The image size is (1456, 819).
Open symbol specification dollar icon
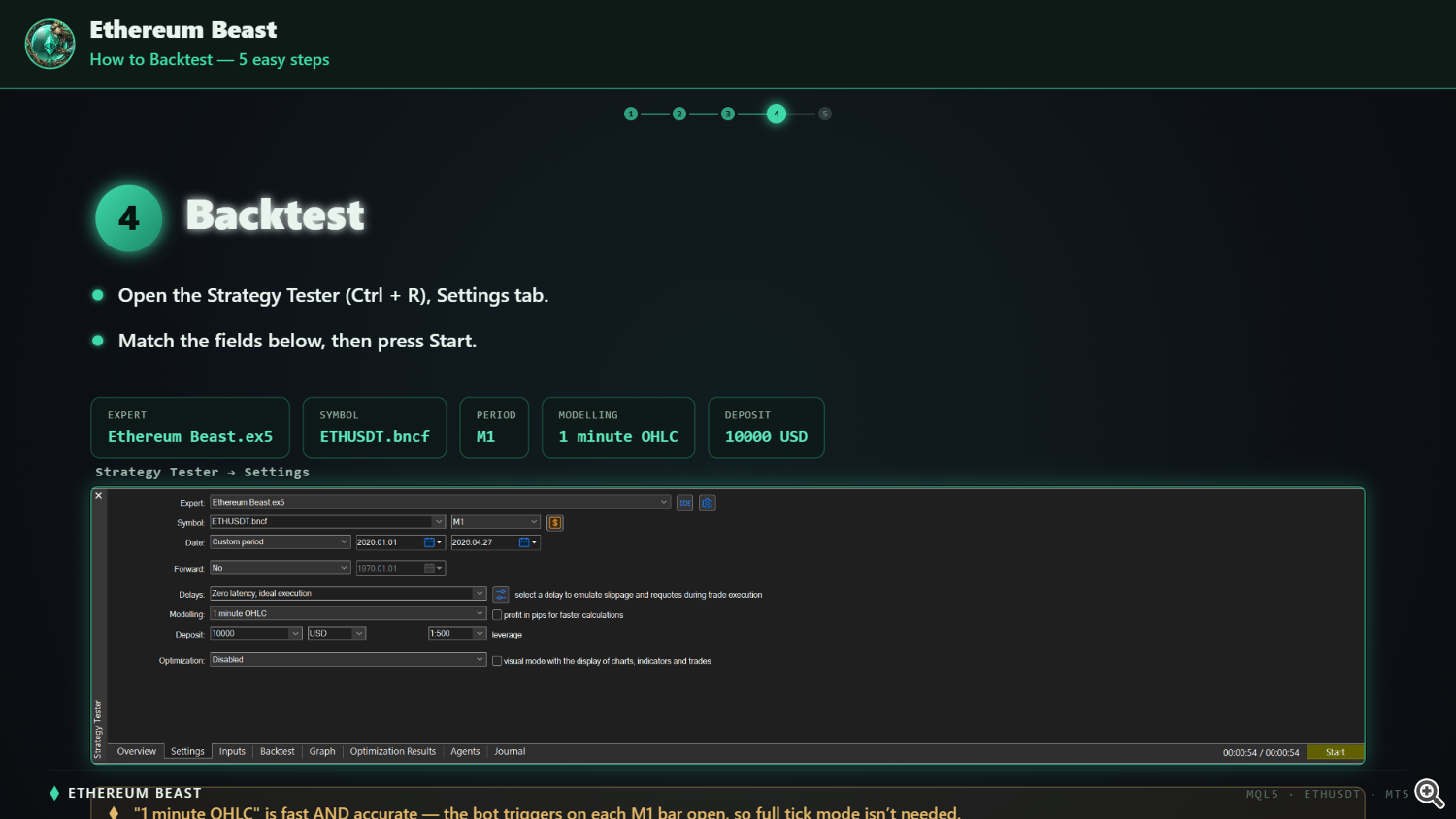click(x=555, y=523)
